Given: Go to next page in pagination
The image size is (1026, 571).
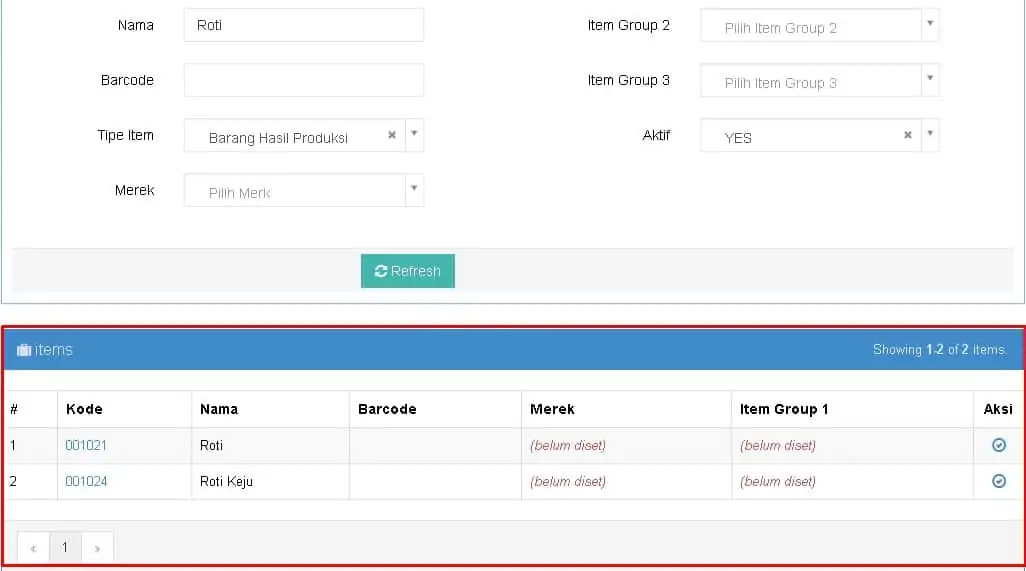Looking at the screenshot, I should (97, 547).
